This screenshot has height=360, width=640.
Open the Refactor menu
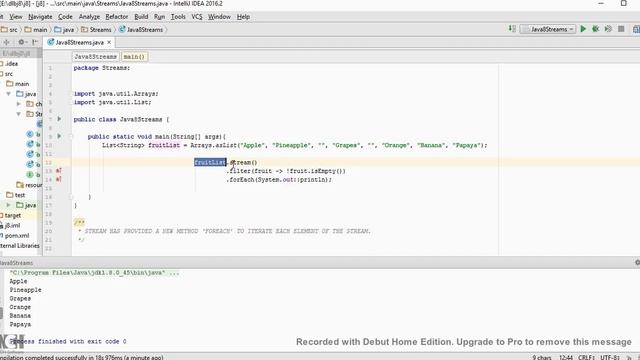[117, 17]
